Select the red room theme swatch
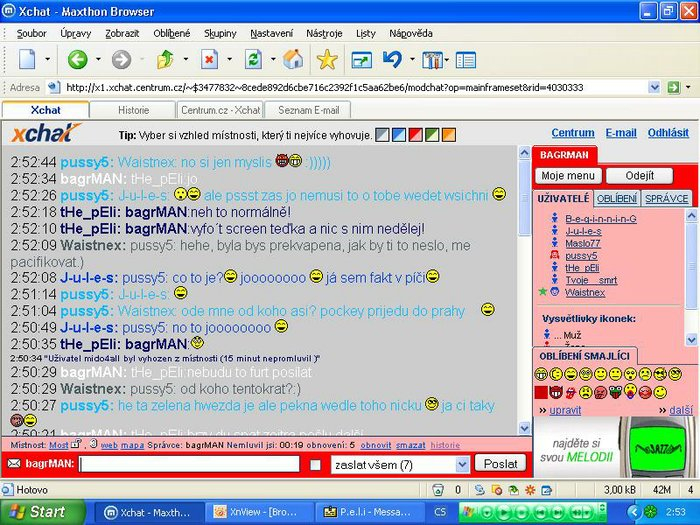This screenshot has width=700, height=525. coord(415,135)
